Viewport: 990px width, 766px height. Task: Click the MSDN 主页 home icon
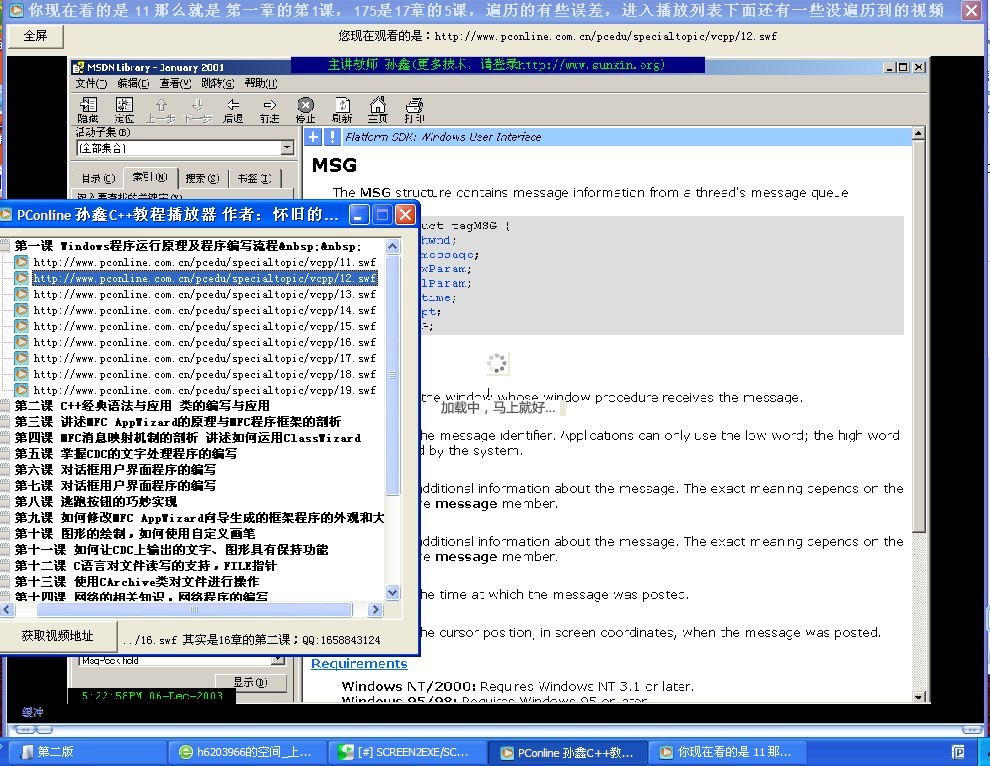(x=378, y=110)
